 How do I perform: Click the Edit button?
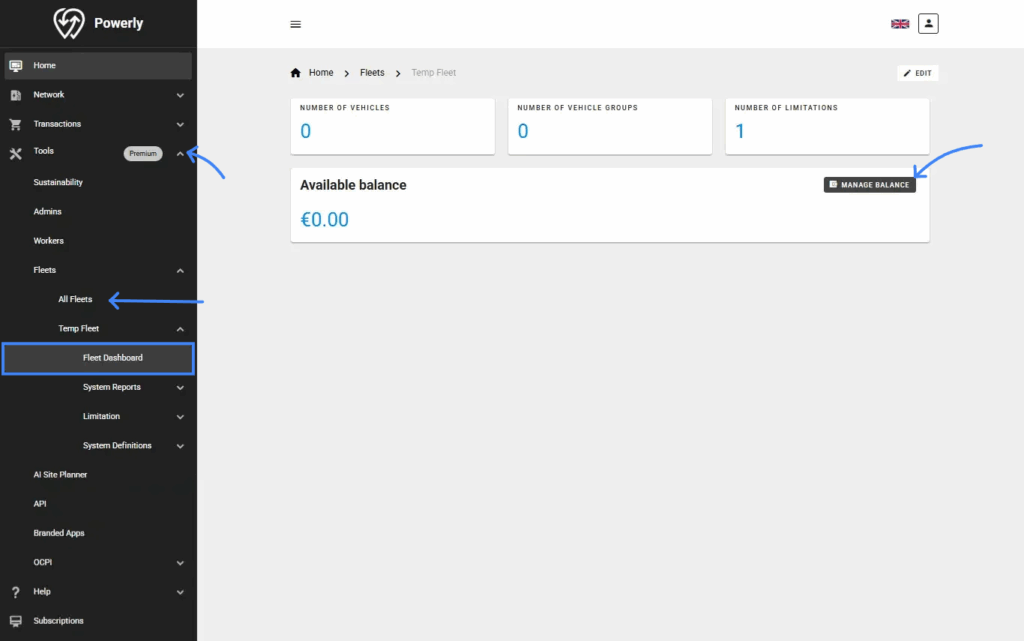(x=917, y=73)
